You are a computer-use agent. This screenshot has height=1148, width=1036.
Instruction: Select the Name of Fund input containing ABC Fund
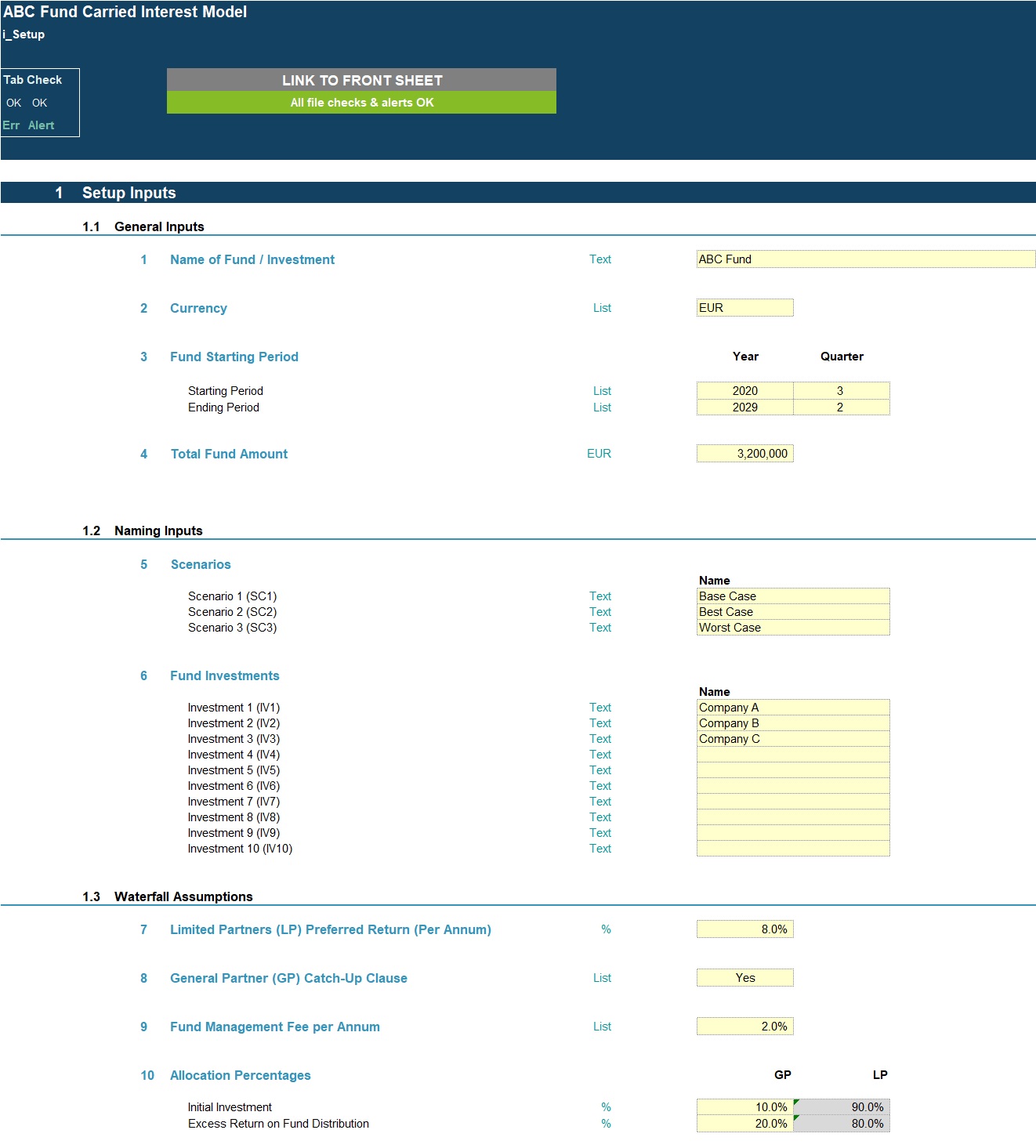866,259
